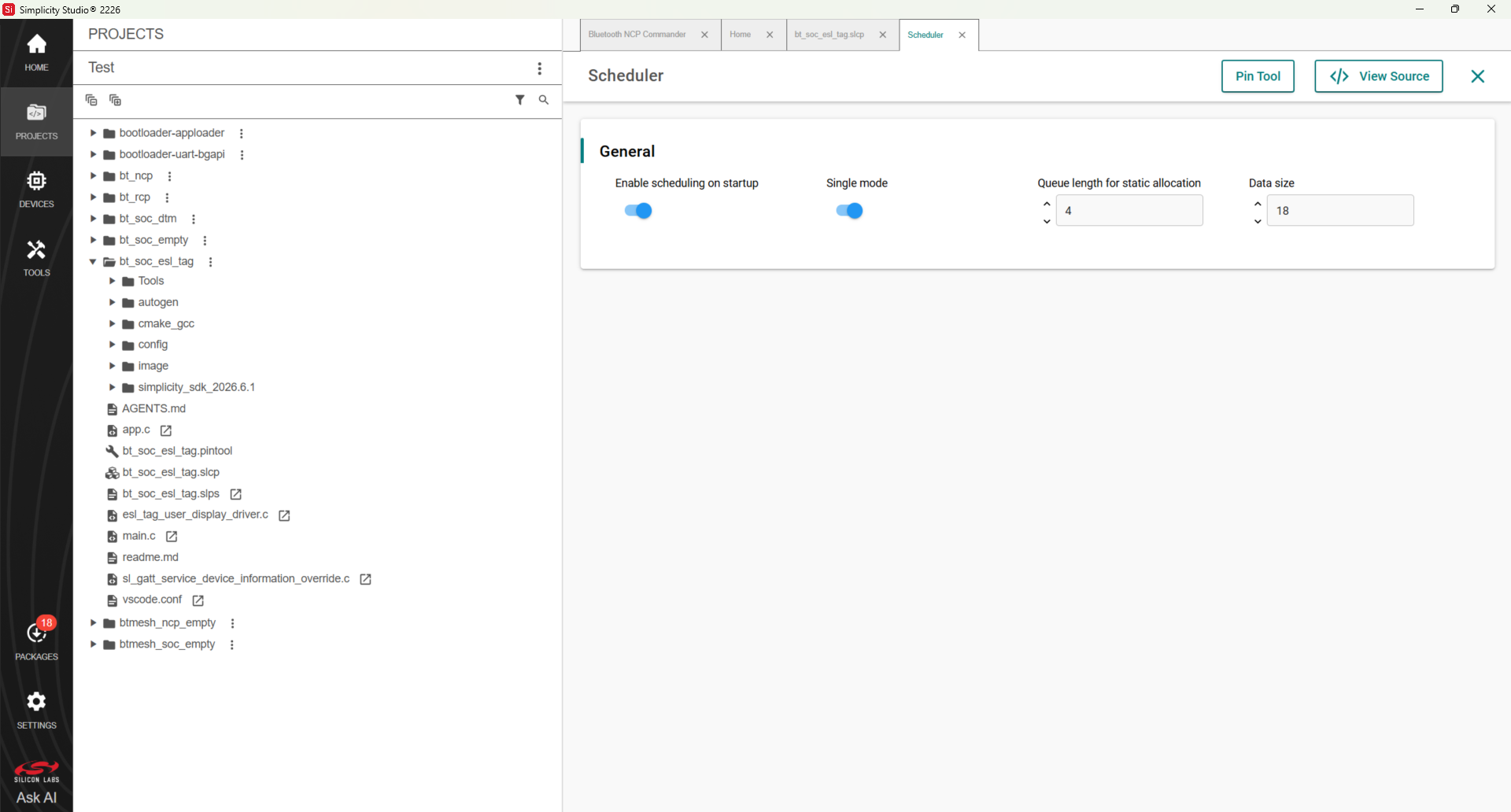Viewport: 1511px width, 812px height.
Task: Click the project search magnifier icon
Action: [544, 100]
